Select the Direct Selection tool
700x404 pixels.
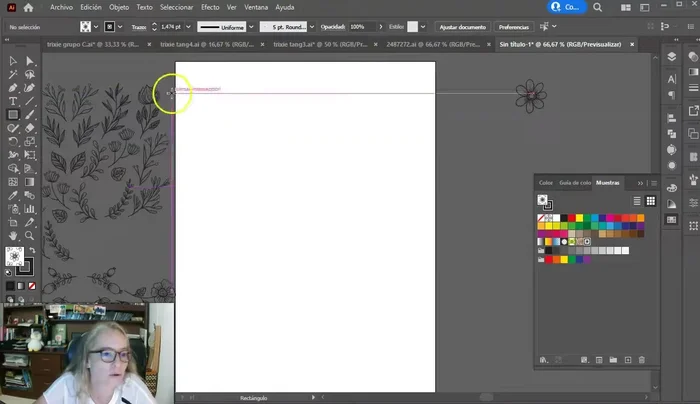pos(29,61)
